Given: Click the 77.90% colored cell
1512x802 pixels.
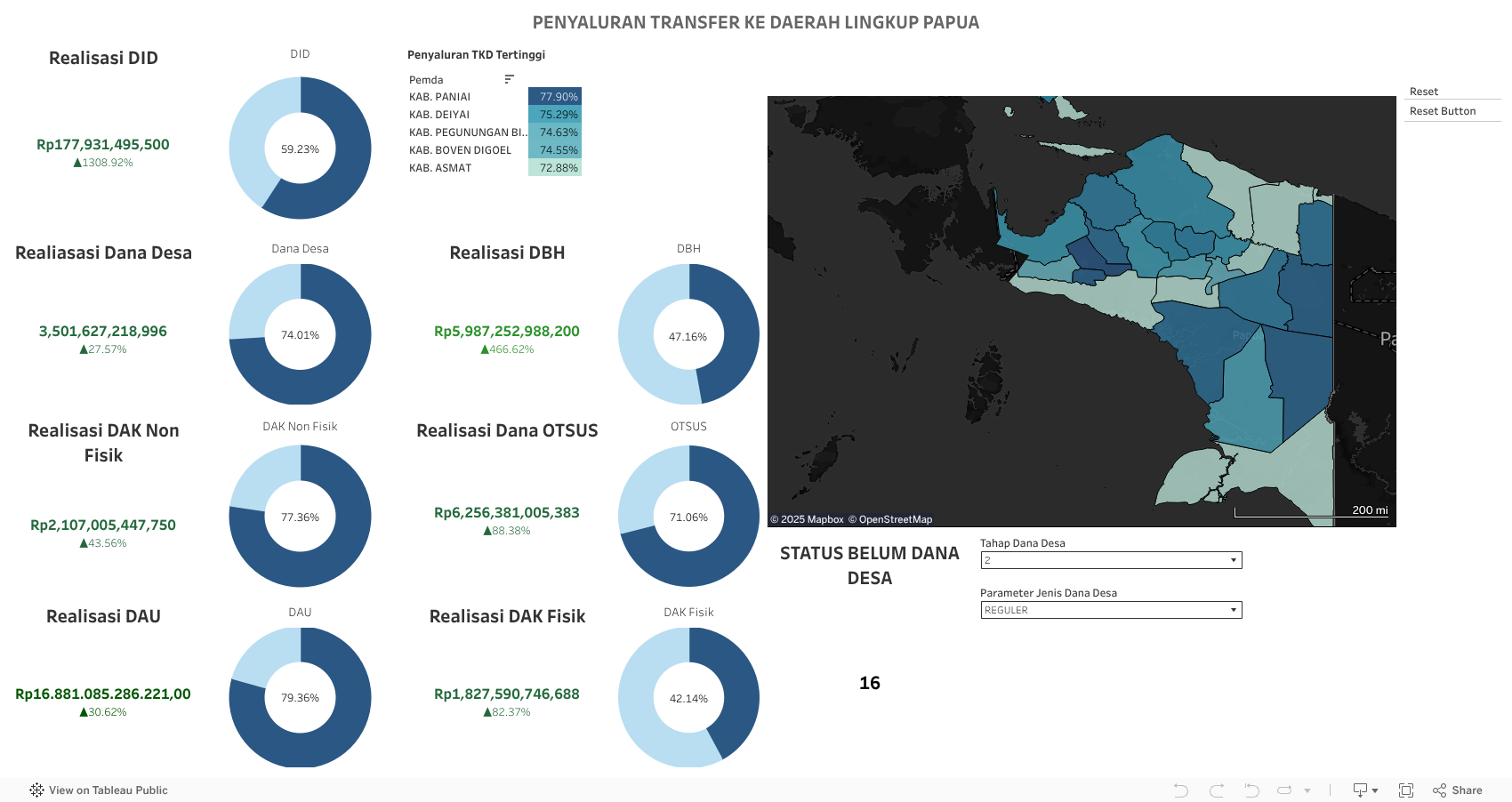Looking at the screenshot, I should tap(555, 97).
